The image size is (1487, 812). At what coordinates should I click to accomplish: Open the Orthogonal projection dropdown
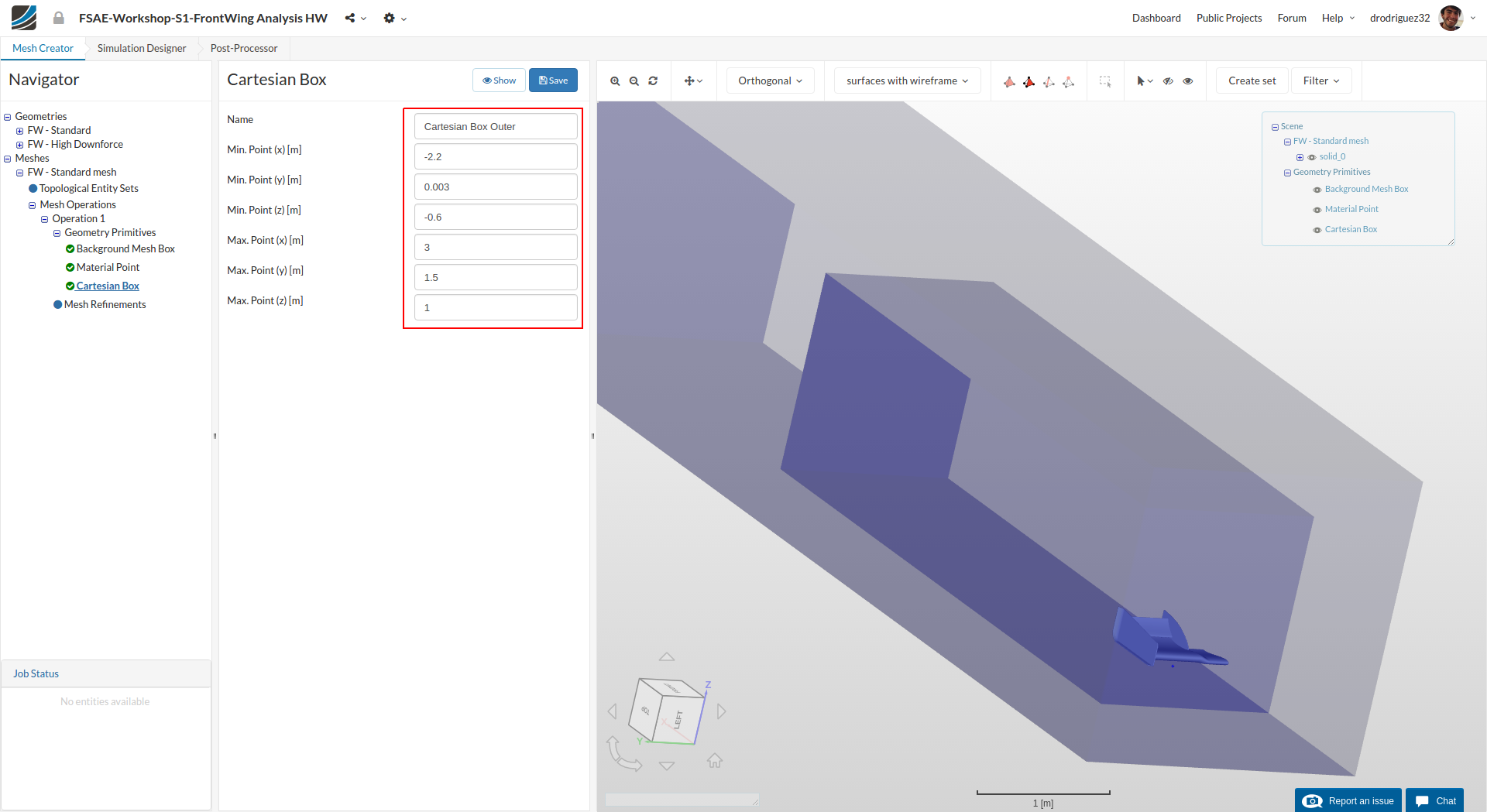770,81
